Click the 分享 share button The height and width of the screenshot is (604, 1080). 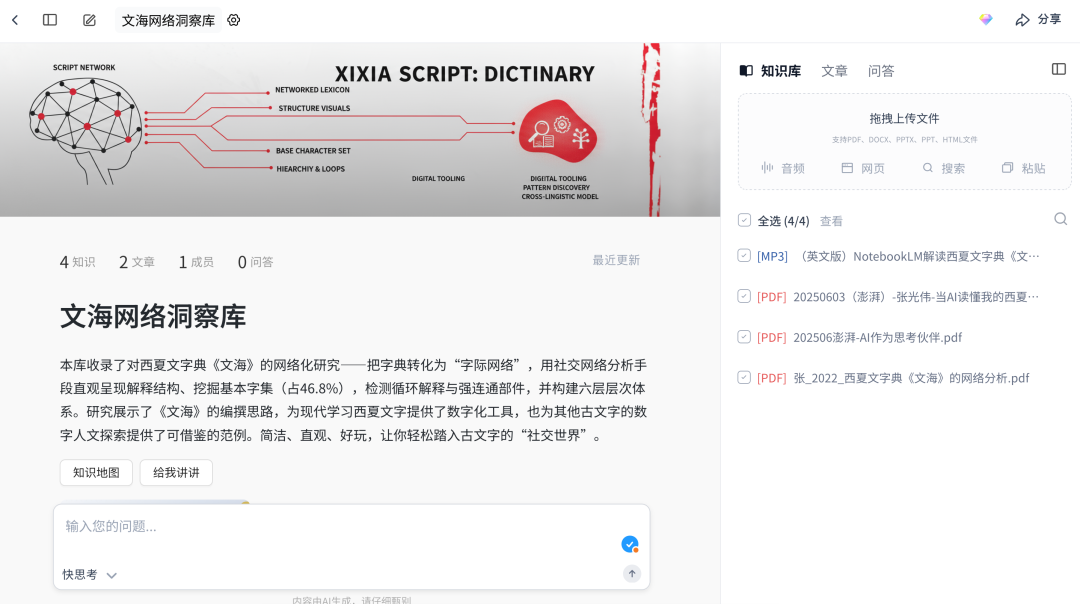[x=1038, y=20]
